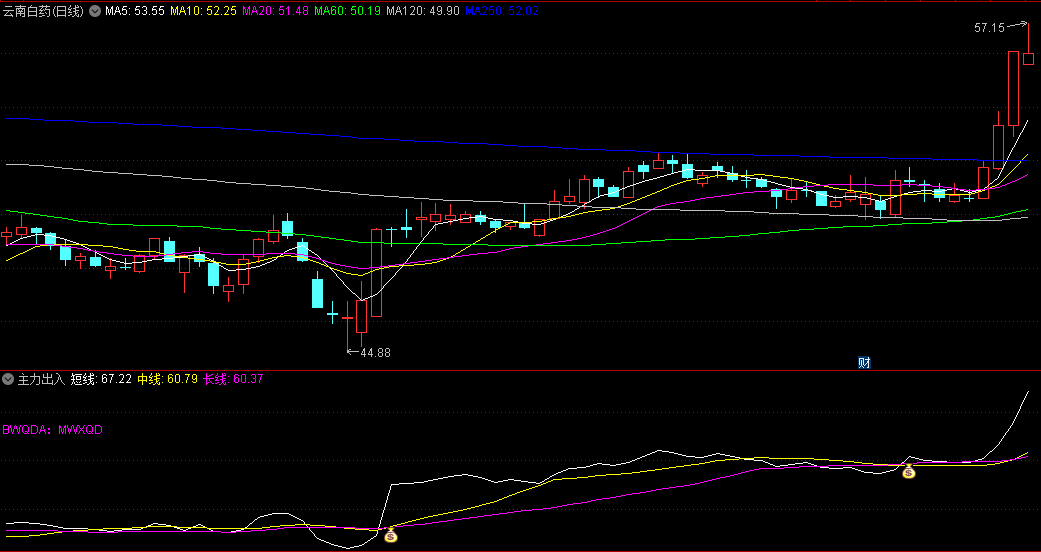Screen dimensions: 1041x552
Task: Click the BWQDA: MWXQD label
Action: (x=52, y=430)
